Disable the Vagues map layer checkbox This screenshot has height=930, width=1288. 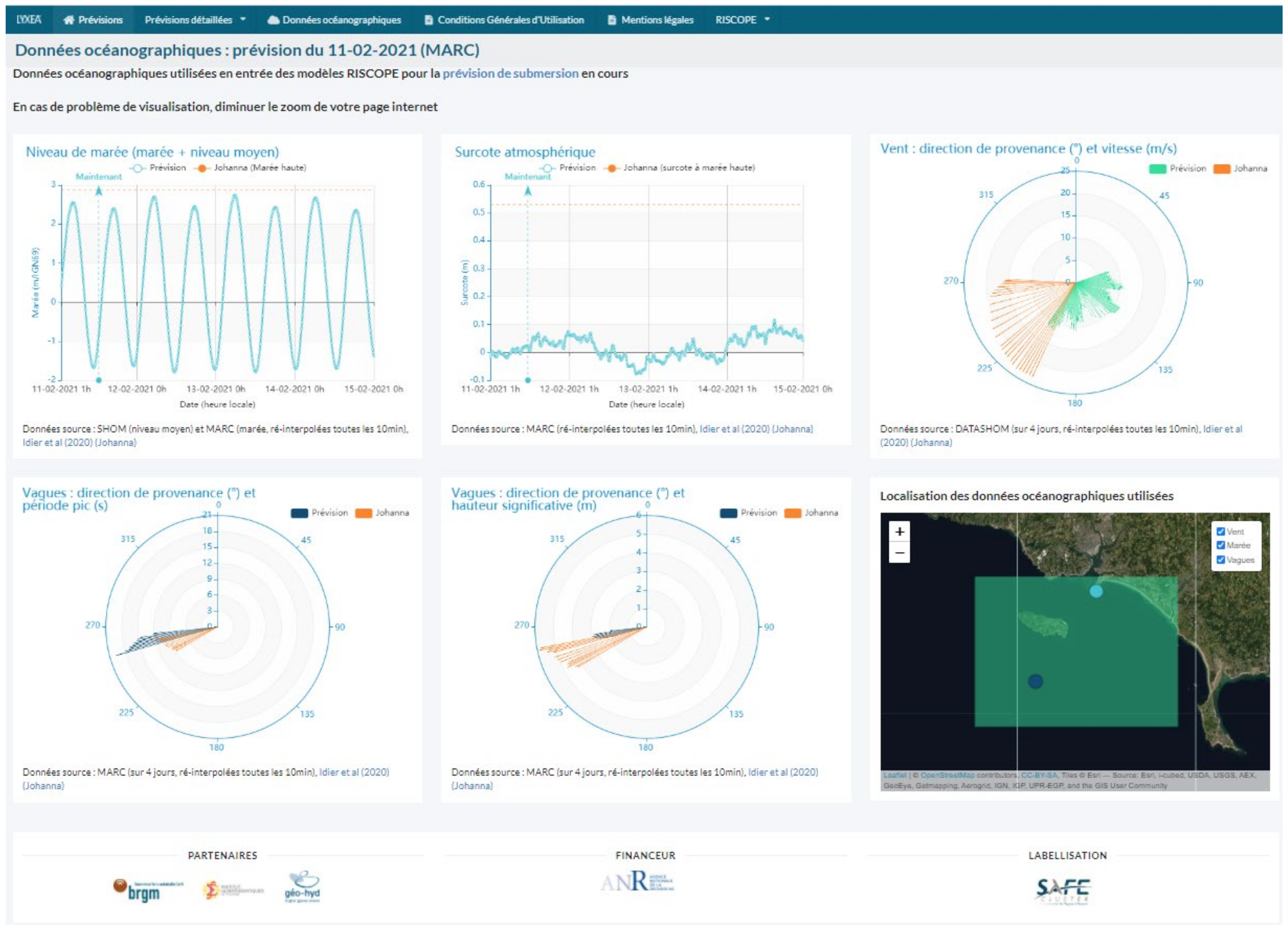tap(1220, 560)
